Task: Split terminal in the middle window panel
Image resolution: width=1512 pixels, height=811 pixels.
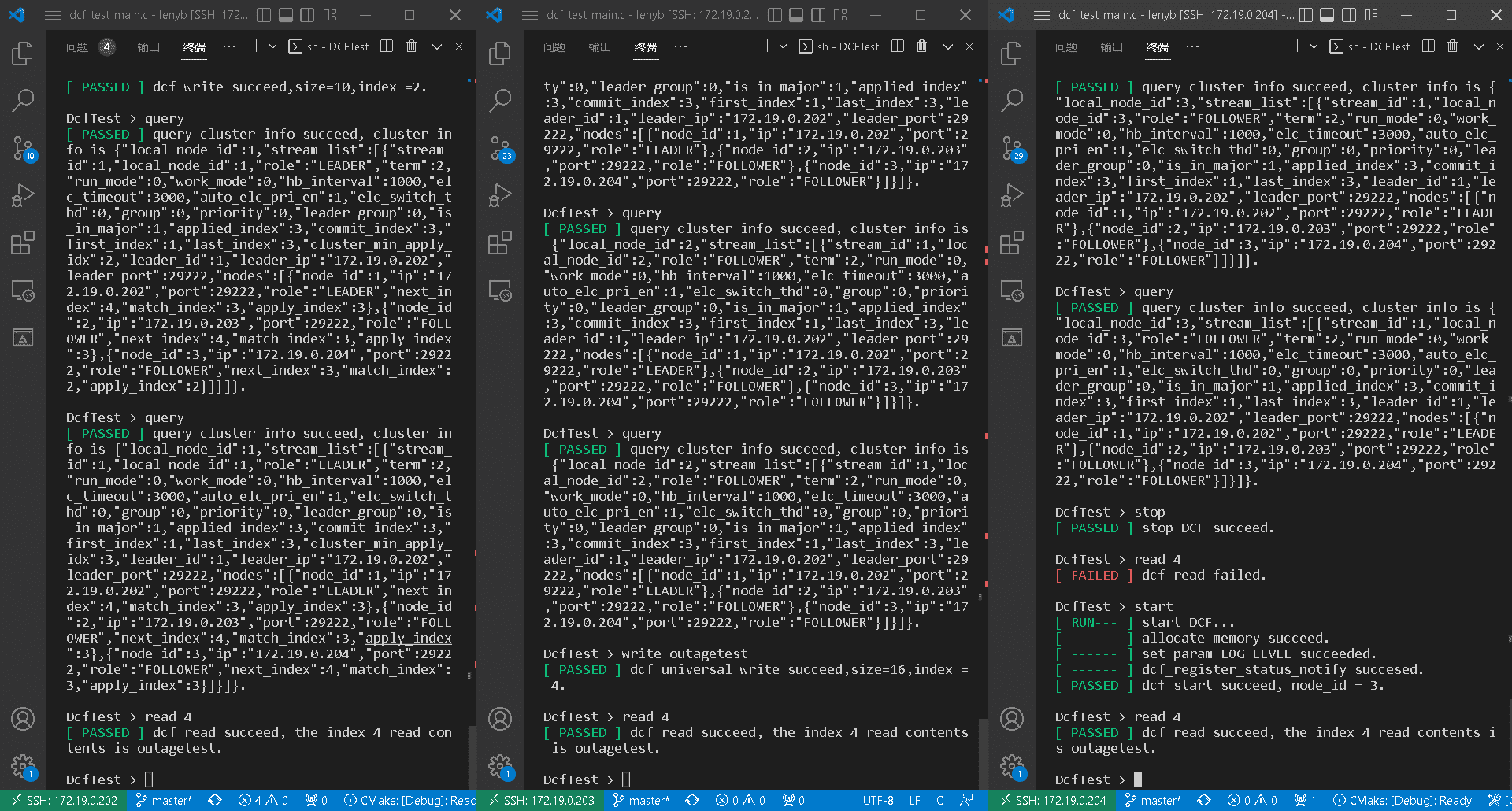Action: [897, 46]
